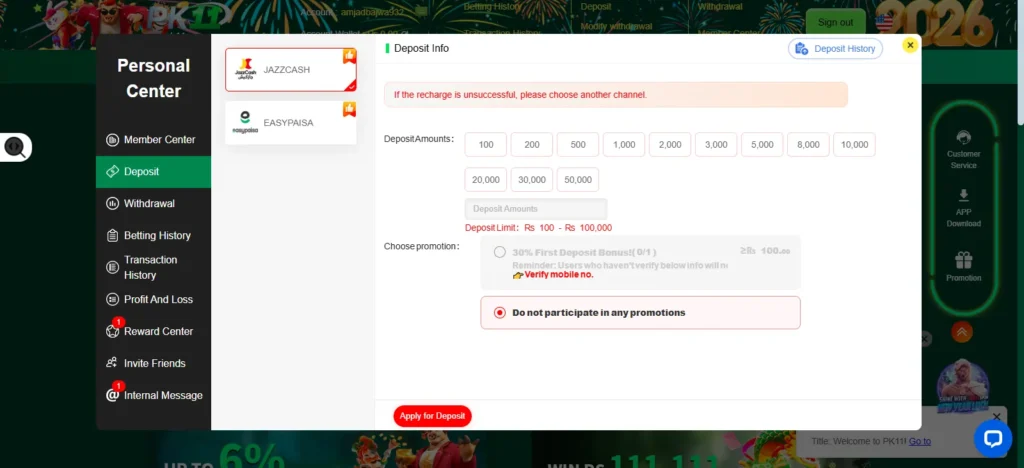This screenshot has height=468, width=1024.
Task: Click the Transaction History list icon
Action: [112, 267]
